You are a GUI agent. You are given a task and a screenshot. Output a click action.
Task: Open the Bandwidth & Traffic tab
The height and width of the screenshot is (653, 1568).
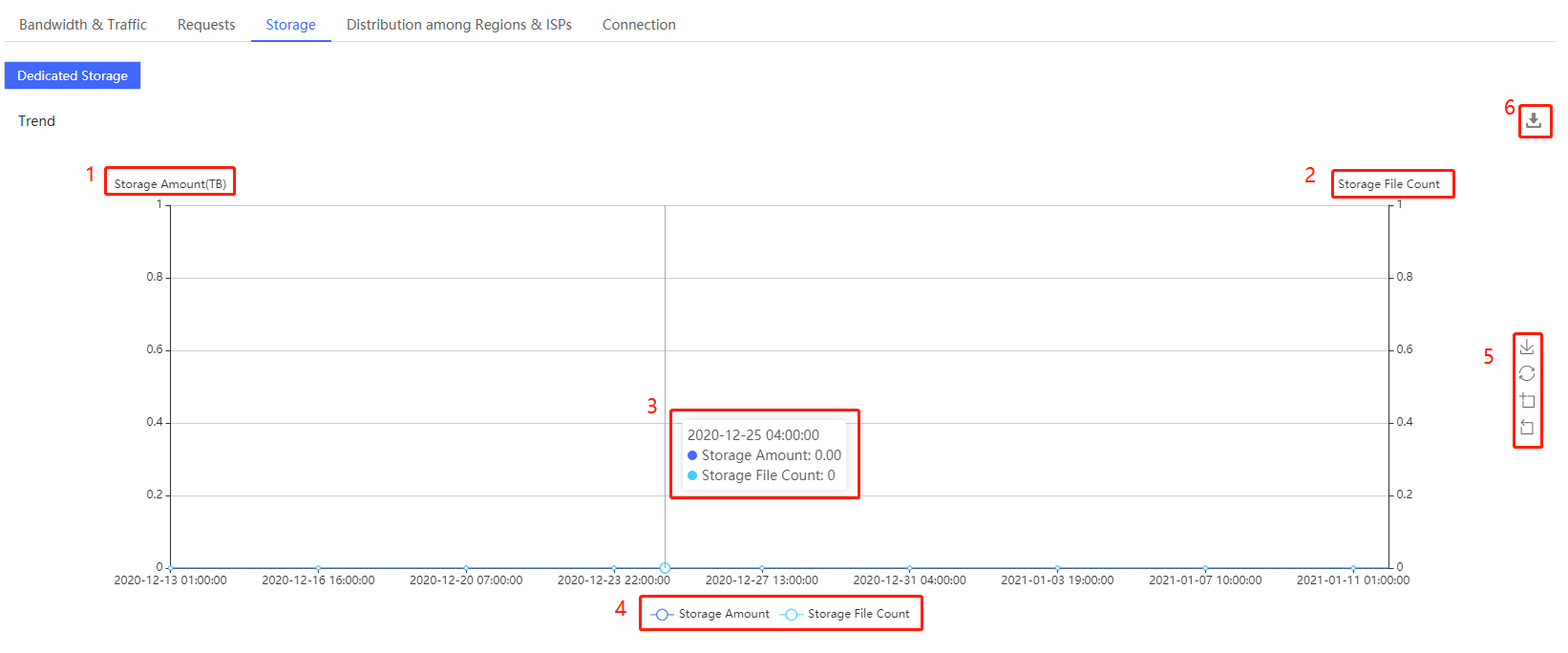pos(83,25)
